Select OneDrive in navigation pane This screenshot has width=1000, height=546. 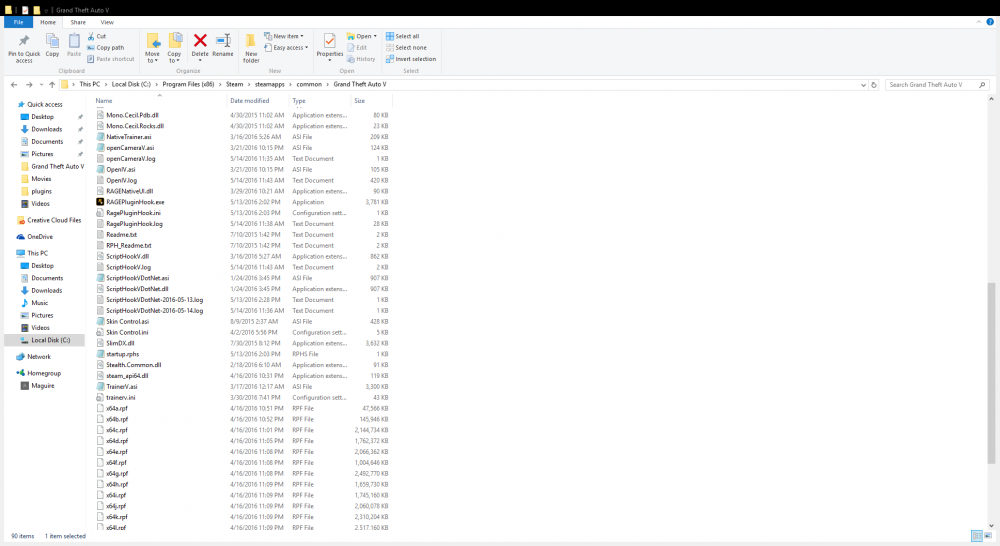pos(40,237)
